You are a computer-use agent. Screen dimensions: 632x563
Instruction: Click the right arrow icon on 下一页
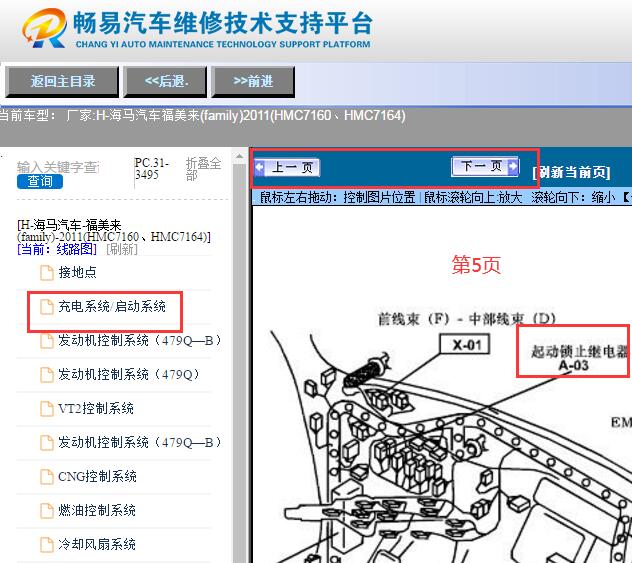click(x=513, y=166)
